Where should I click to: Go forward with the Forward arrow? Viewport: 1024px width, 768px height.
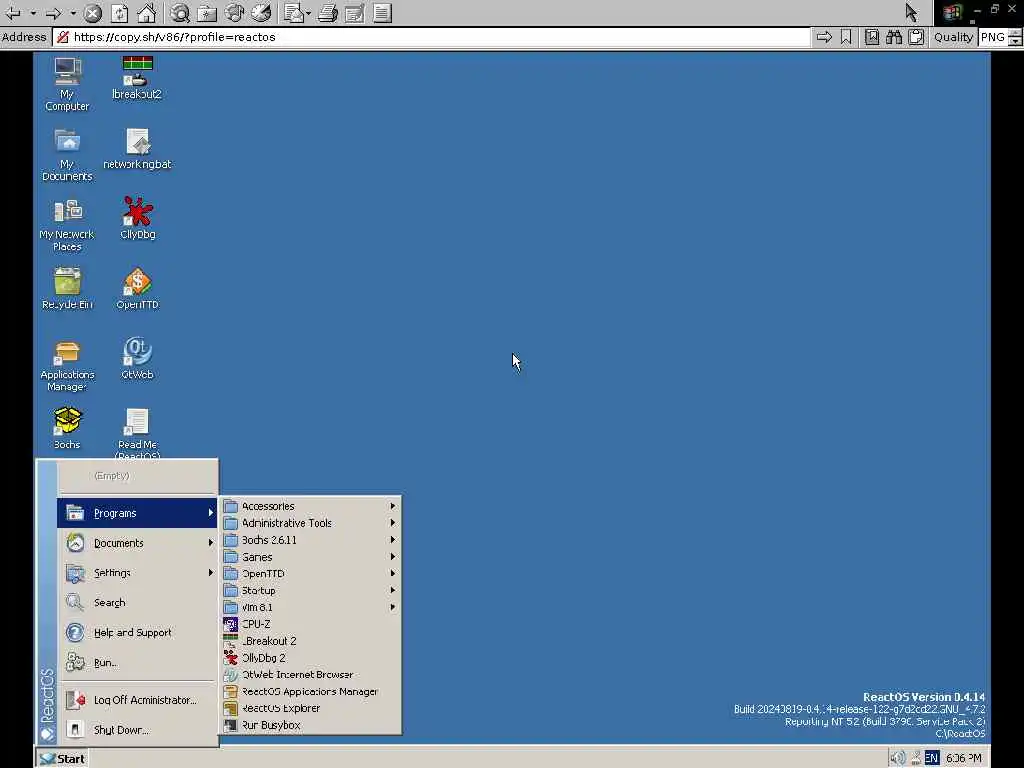[x=54, y=12]
